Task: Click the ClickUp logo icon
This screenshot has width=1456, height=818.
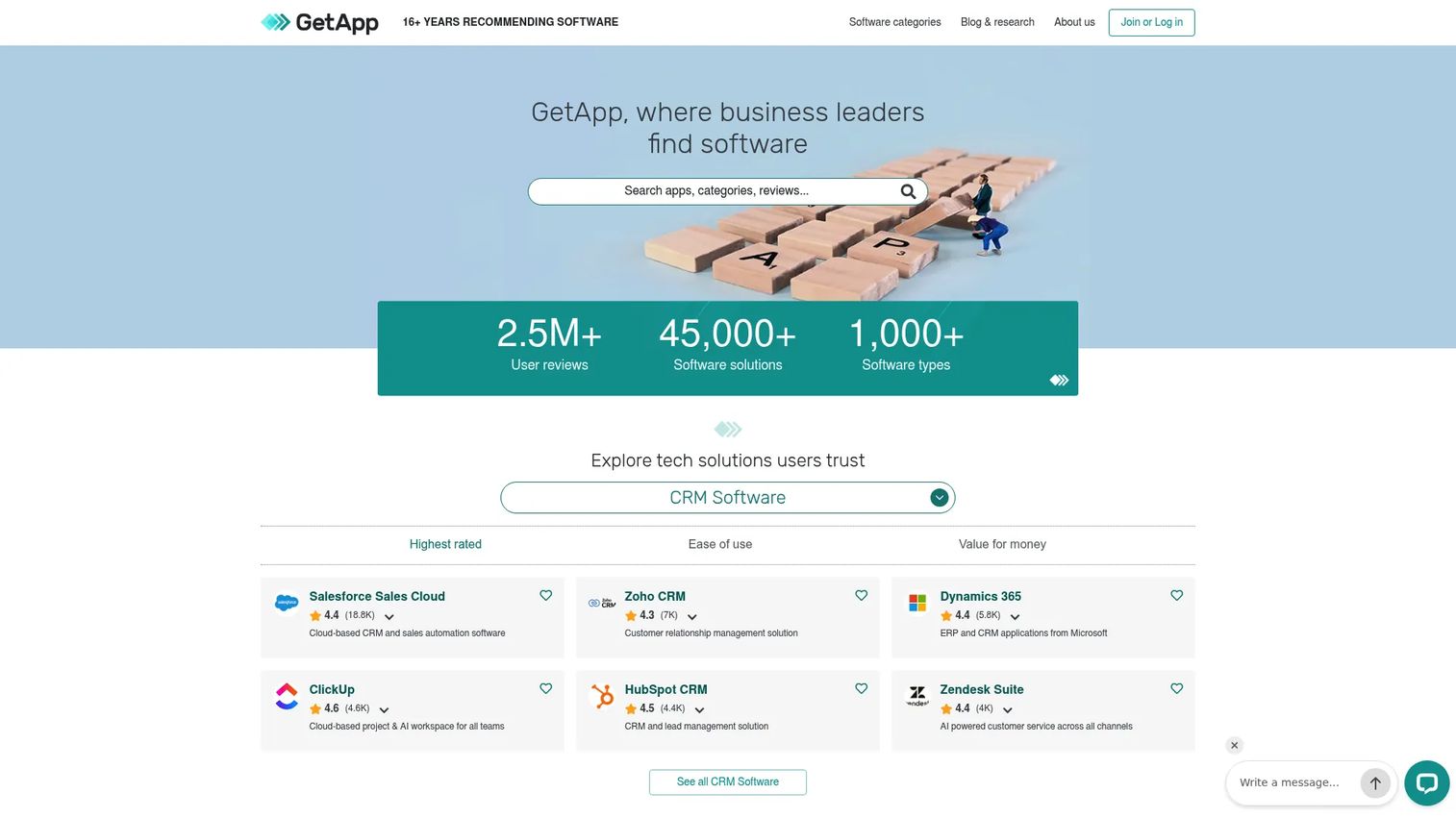Action: pyautogui.click(x=287, y=696)
